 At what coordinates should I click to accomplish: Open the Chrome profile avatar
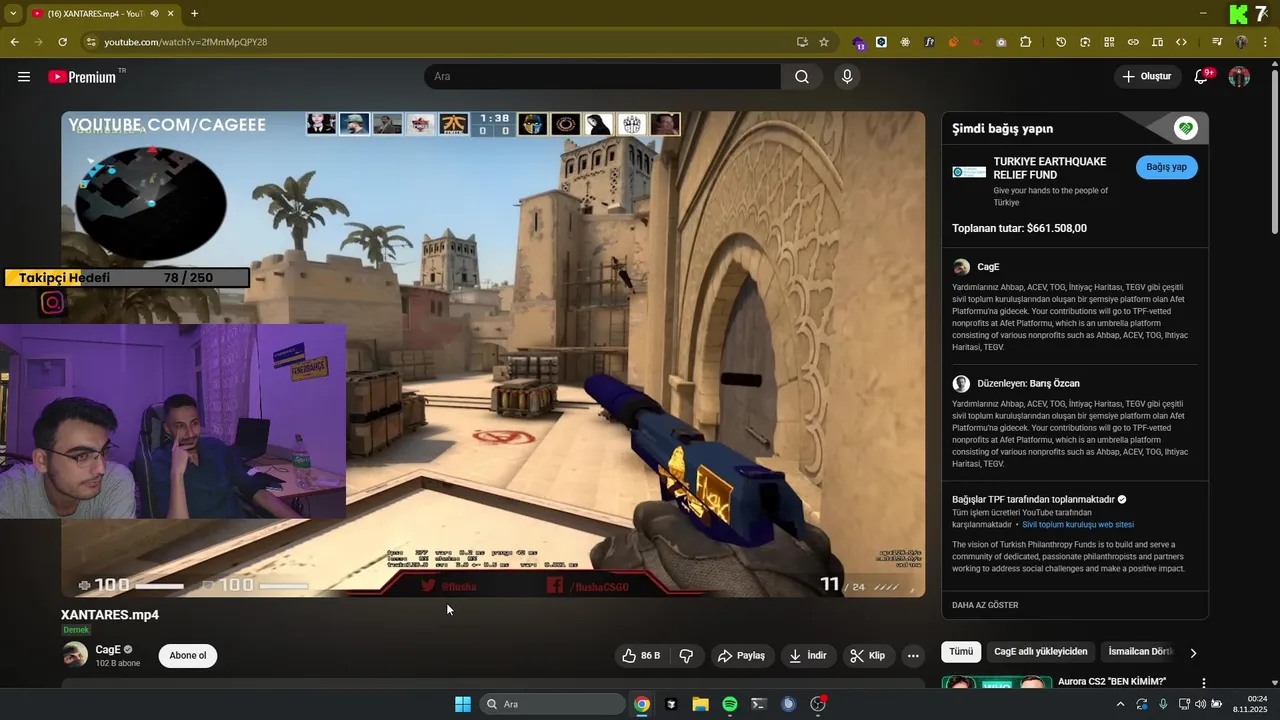point(1241,42)
